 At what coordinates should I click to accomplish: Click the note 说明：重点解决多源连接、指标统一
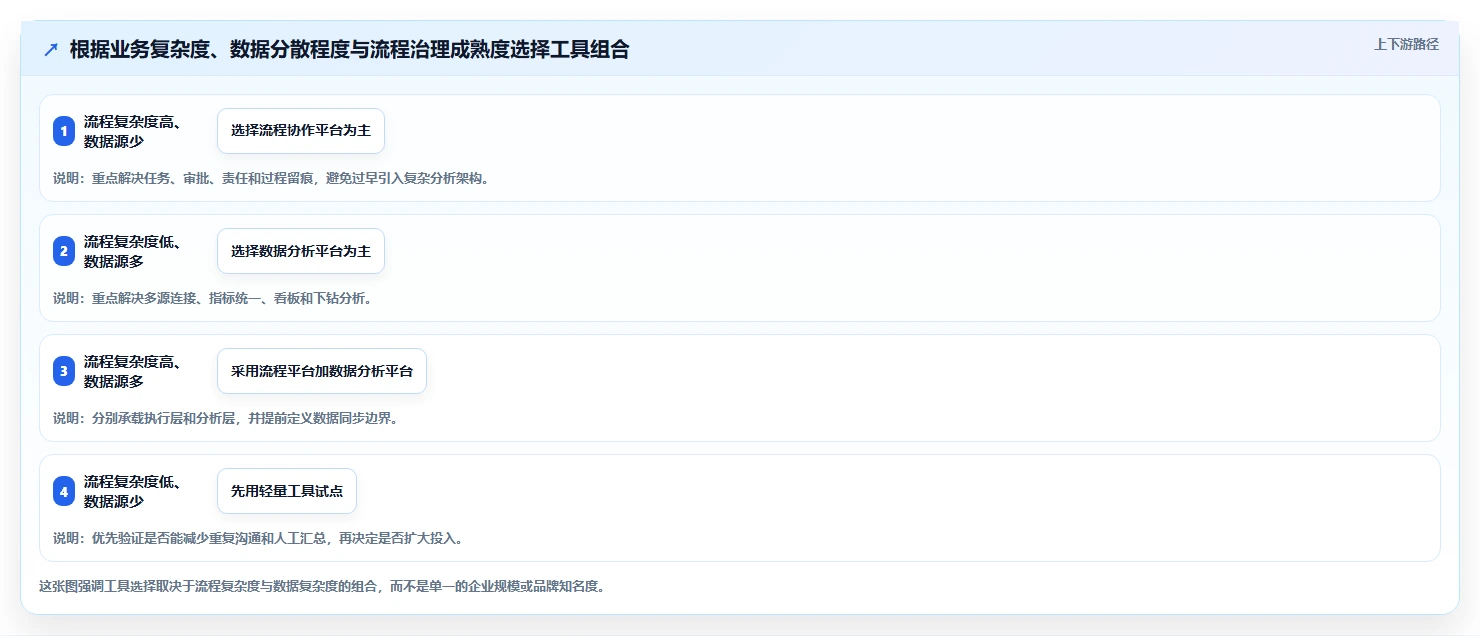point(213,299)
